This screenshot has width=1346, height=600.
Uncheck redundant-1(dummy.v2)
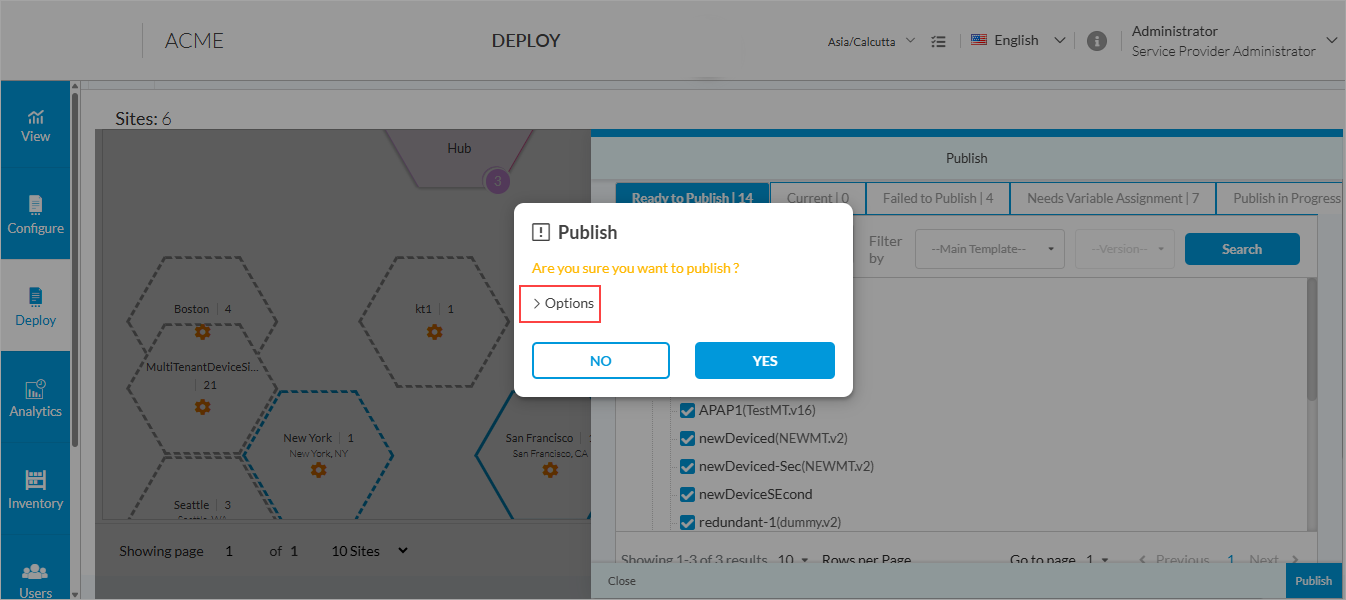tap(687, 522)
